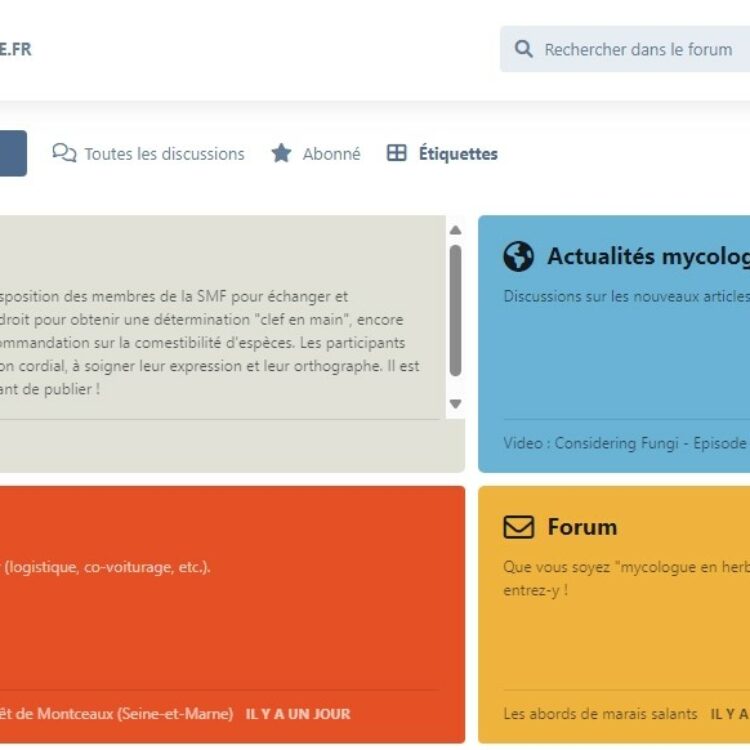This screenshot has height=750, width=750.
Task: Open the 'Actualités mycolog…' category heading
Action: (647, 257)
